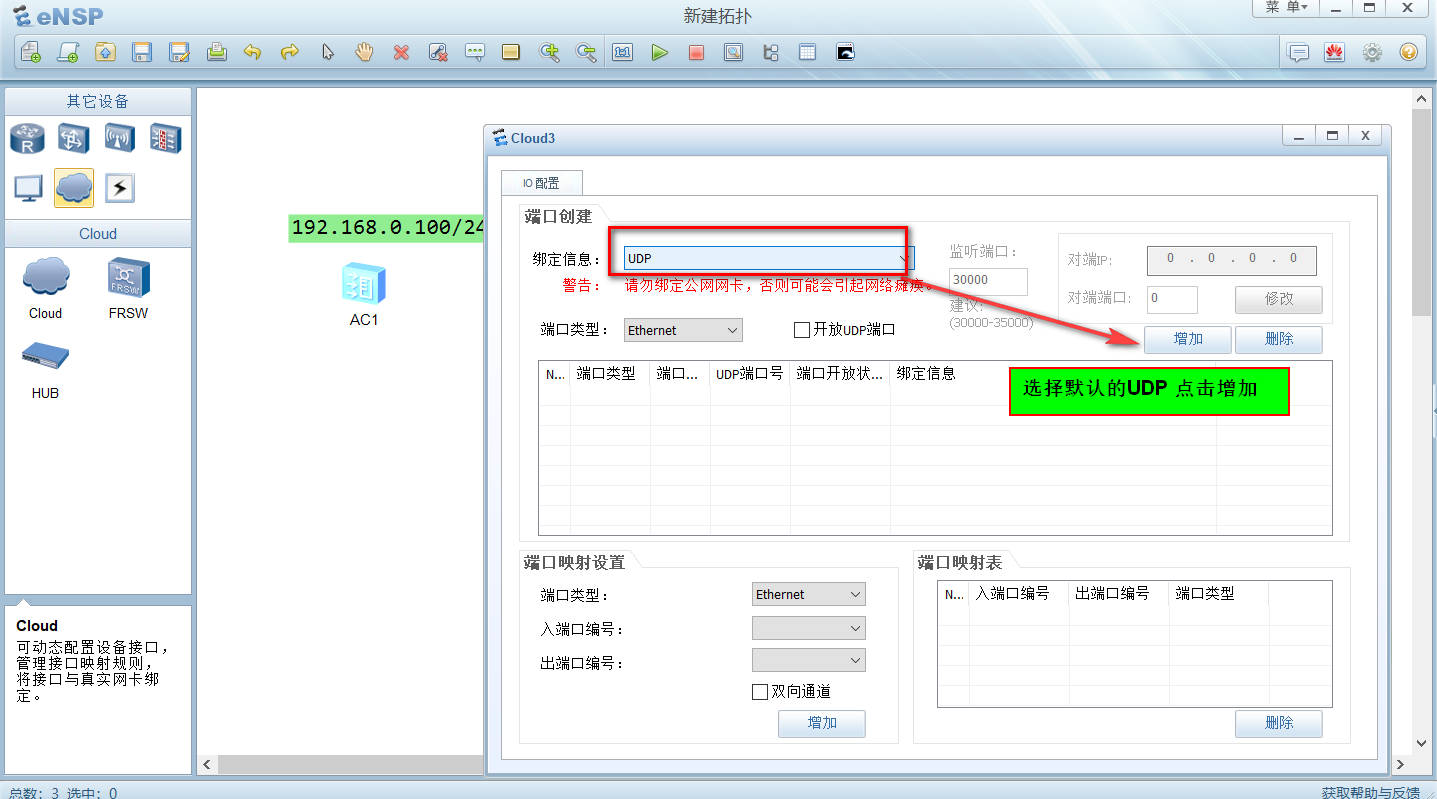Click the 增加 button to add the port

coord(1187,339)
